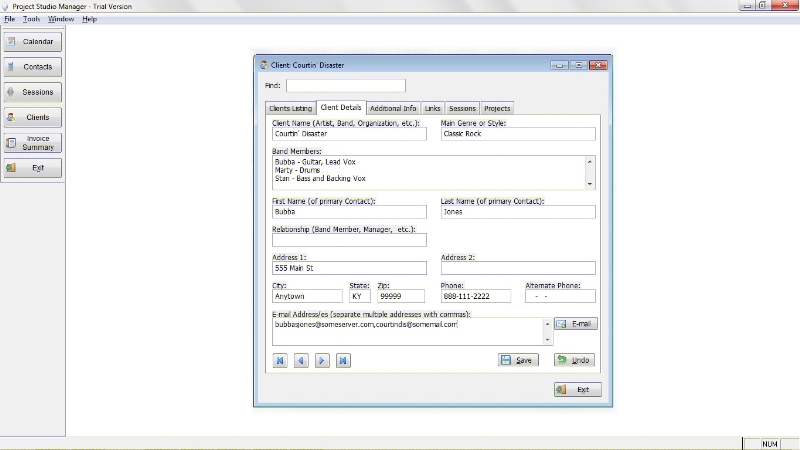Click the Find search field
The height and width of the screenshot is (450, 800).
[x=346, y=86]
